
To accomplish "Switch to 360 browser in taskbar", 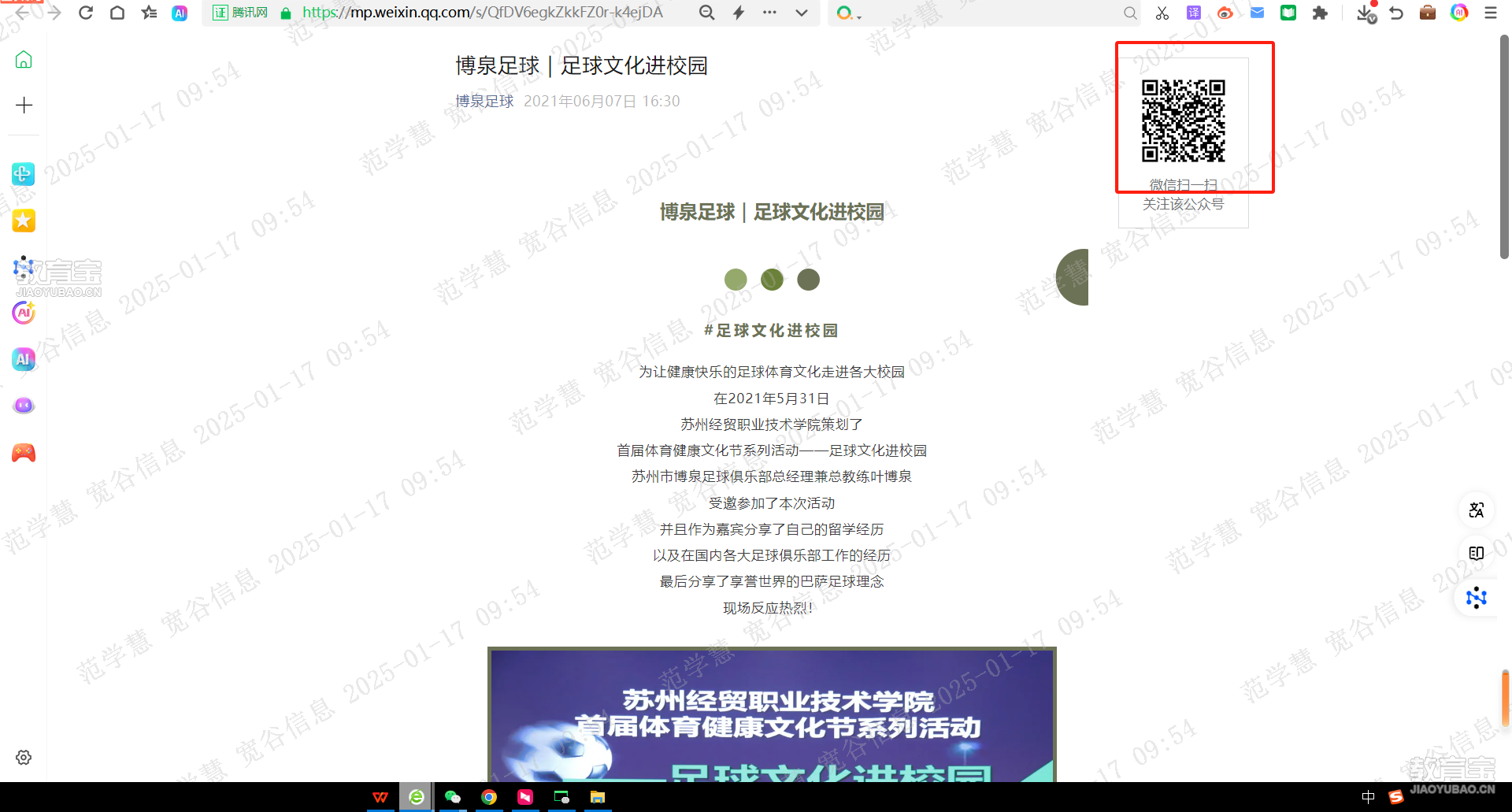I will (416, 797).
